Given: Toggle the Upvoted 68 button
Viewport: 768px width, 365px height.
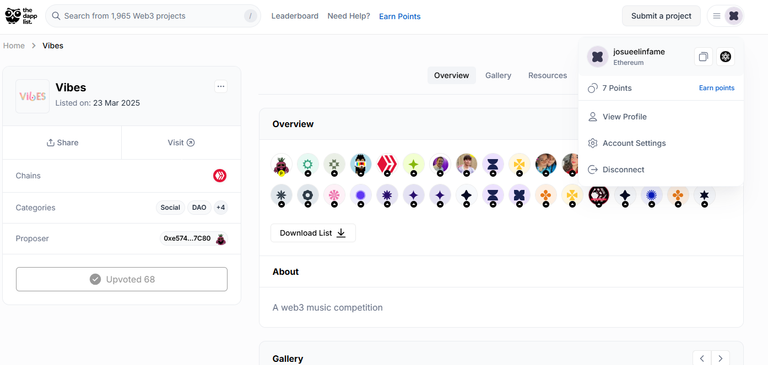Looking at the screenshot, I should (122, 279).
